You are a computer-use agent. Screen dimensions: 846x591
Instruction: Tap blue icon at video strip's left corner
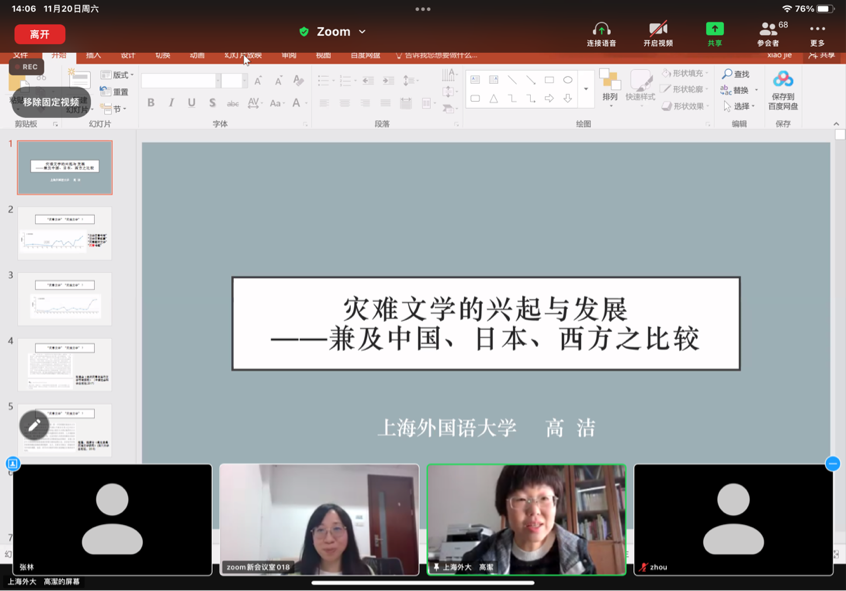point(13,464)
